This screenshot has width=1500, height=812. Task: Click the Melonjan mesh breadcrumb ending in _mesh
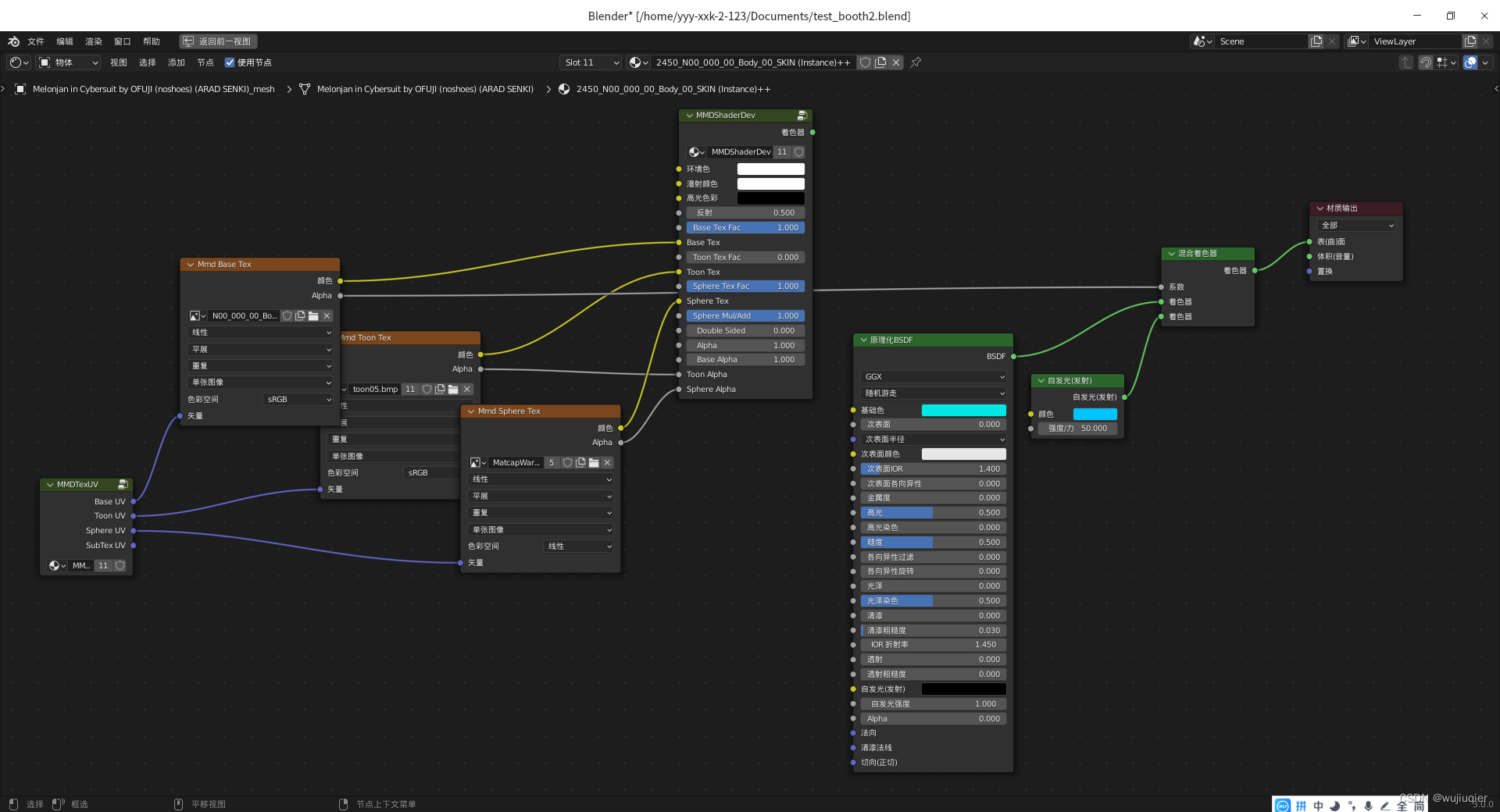click(154, 89)
